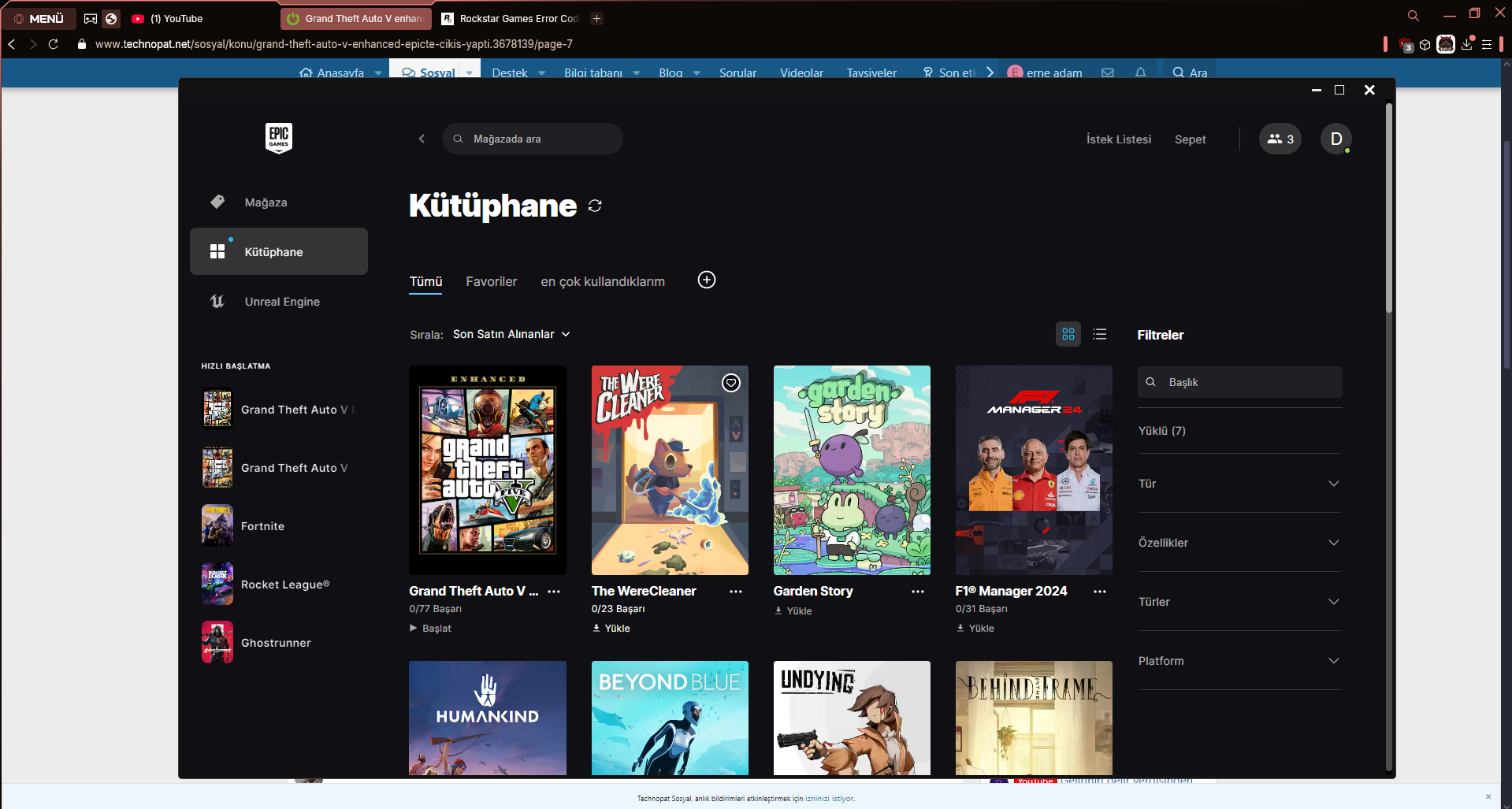Screen dimensions: 1512x809
Task: Open the browser MENÜ button
Action: pyautogui.click(x=39, y=18)
